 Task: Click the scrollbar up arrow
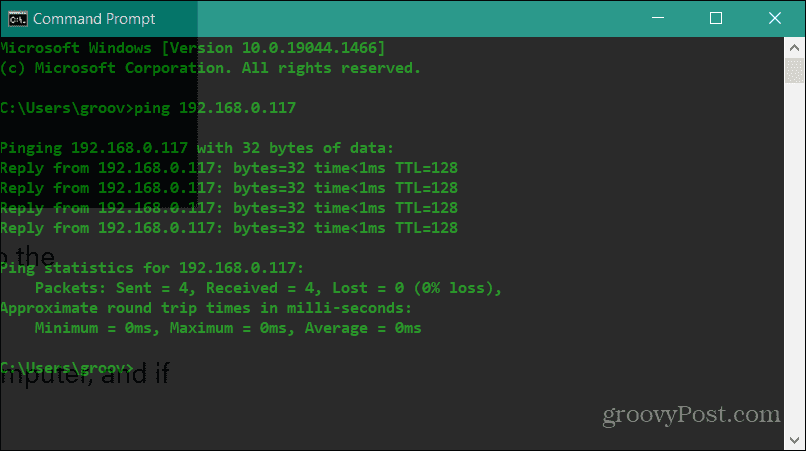tap(794, 46)
